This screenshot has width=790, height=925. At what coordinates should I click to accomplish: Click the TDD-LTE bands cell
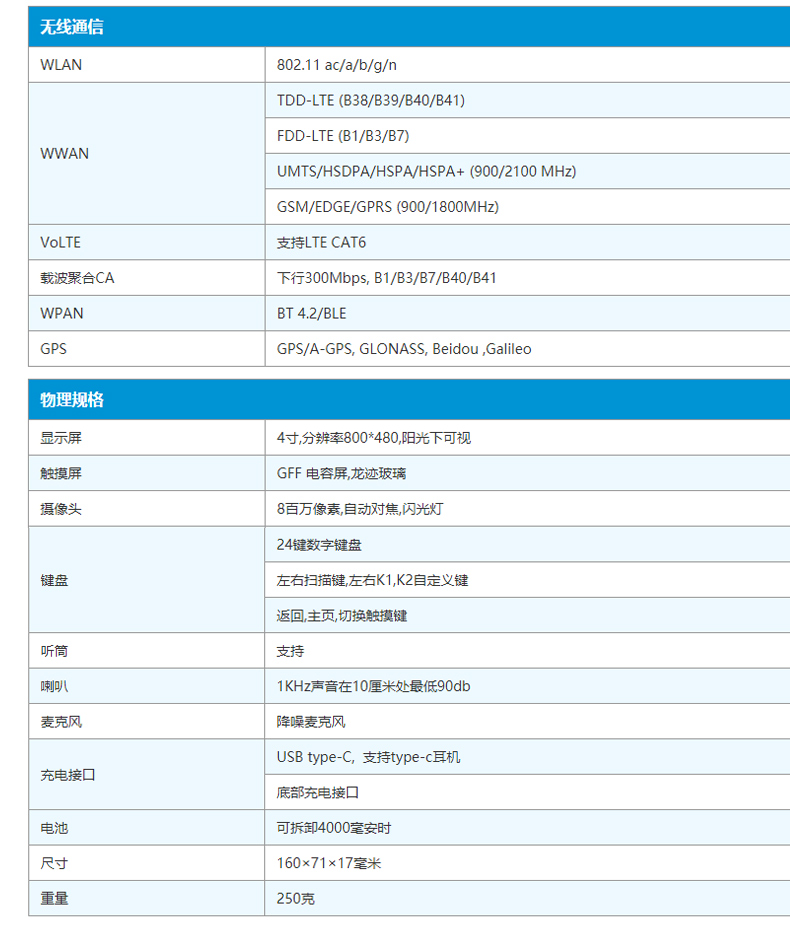coord(370,100)
